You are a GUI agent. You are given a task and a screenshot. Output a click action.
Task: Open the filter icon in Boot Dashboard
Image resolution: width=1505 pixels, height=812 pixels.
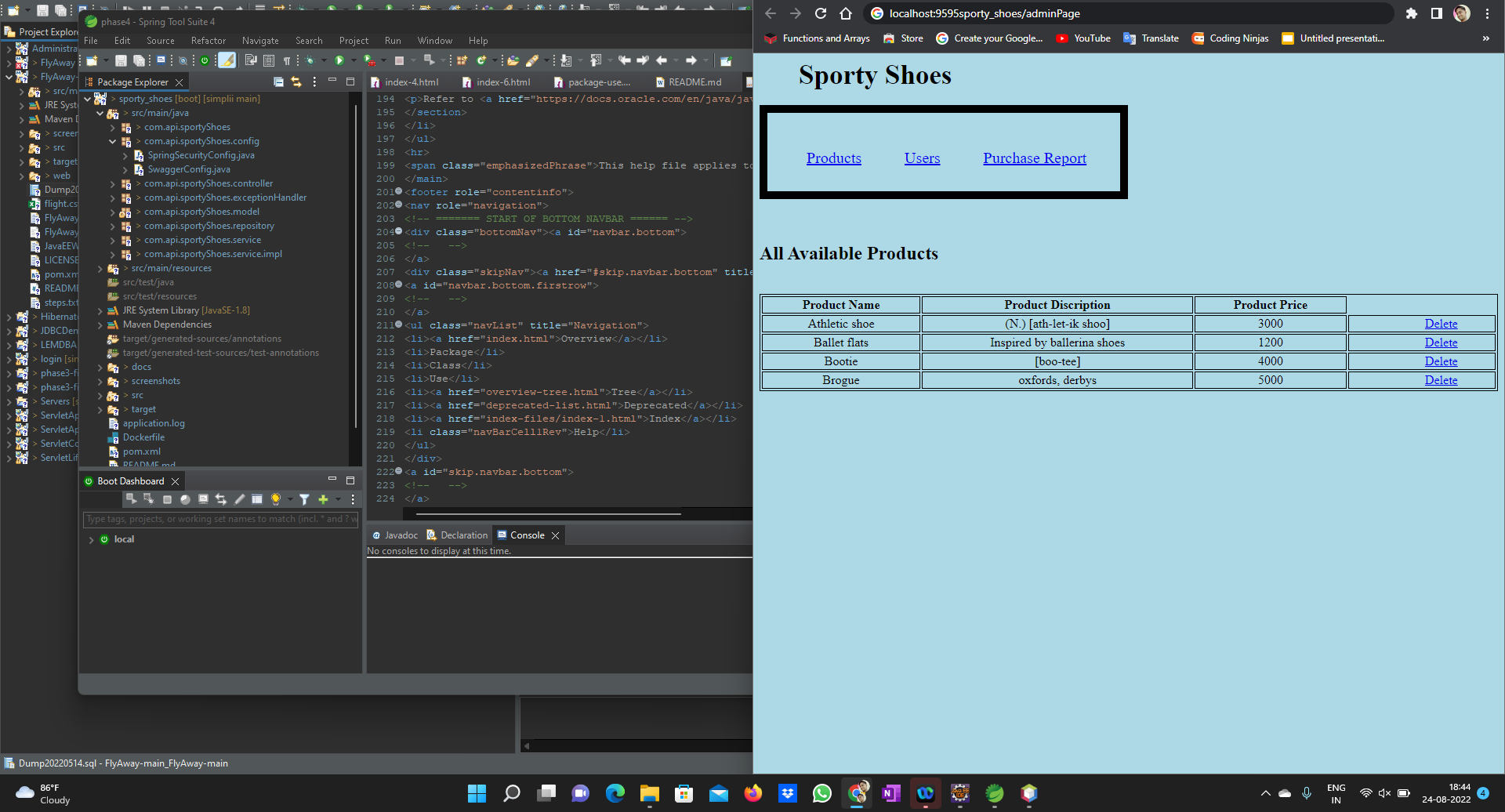coord(304,499)
